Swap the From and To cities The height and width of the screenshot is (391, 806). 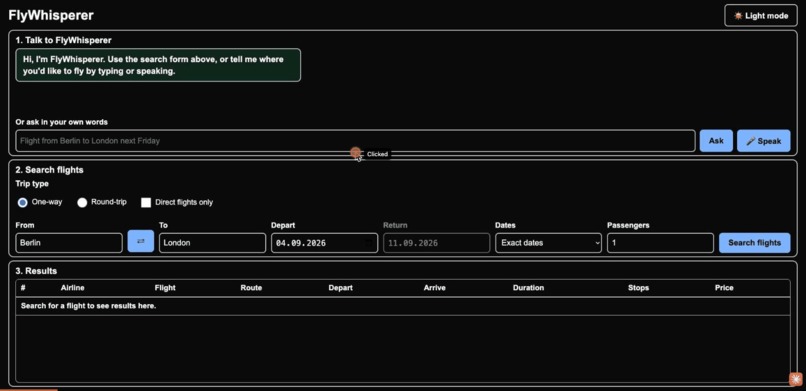point(140,241)
